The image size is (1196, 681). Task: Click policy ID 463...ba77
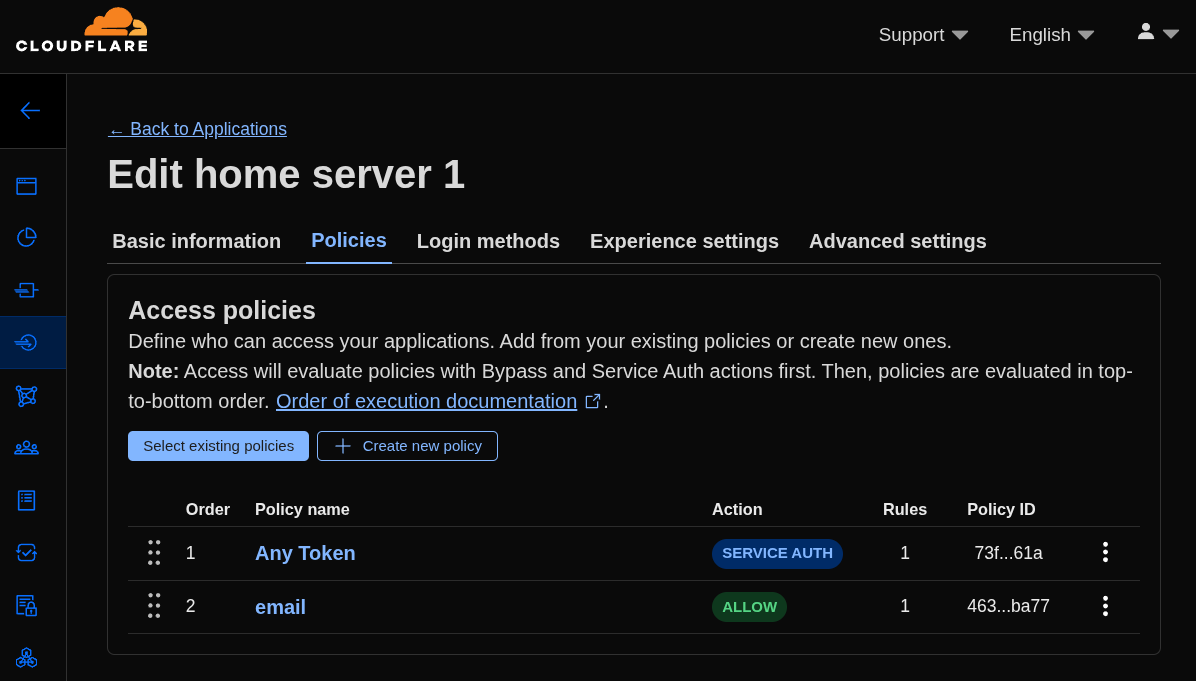click(x=1008, y=606)
